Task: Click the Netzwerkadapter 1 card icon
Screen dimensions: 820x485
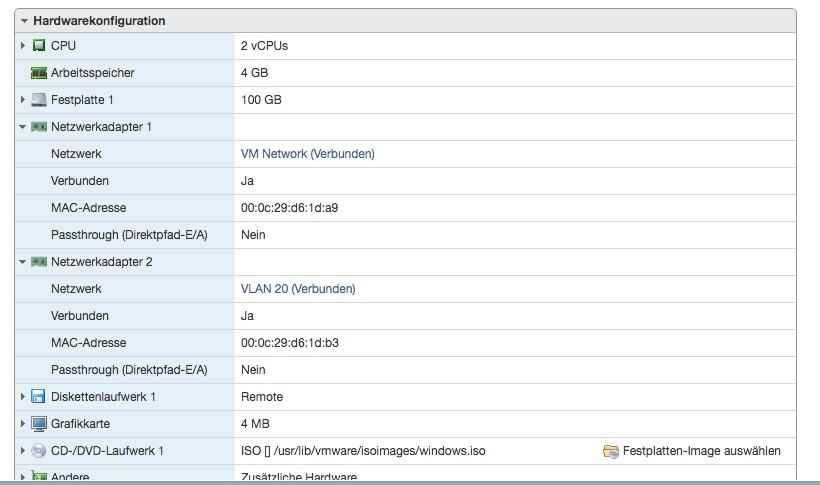Action: coord(39,127)
